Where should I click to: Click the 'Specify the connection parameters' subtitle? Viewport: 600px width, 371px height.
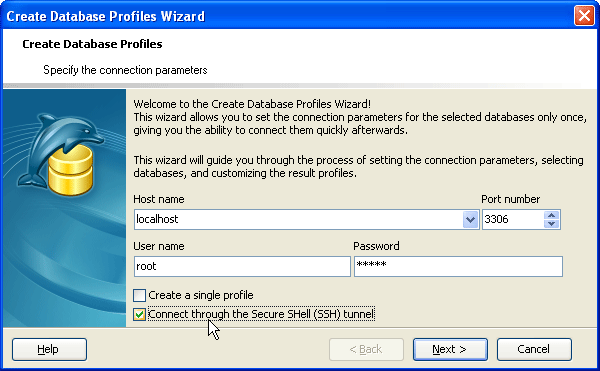tap(125, 70)
